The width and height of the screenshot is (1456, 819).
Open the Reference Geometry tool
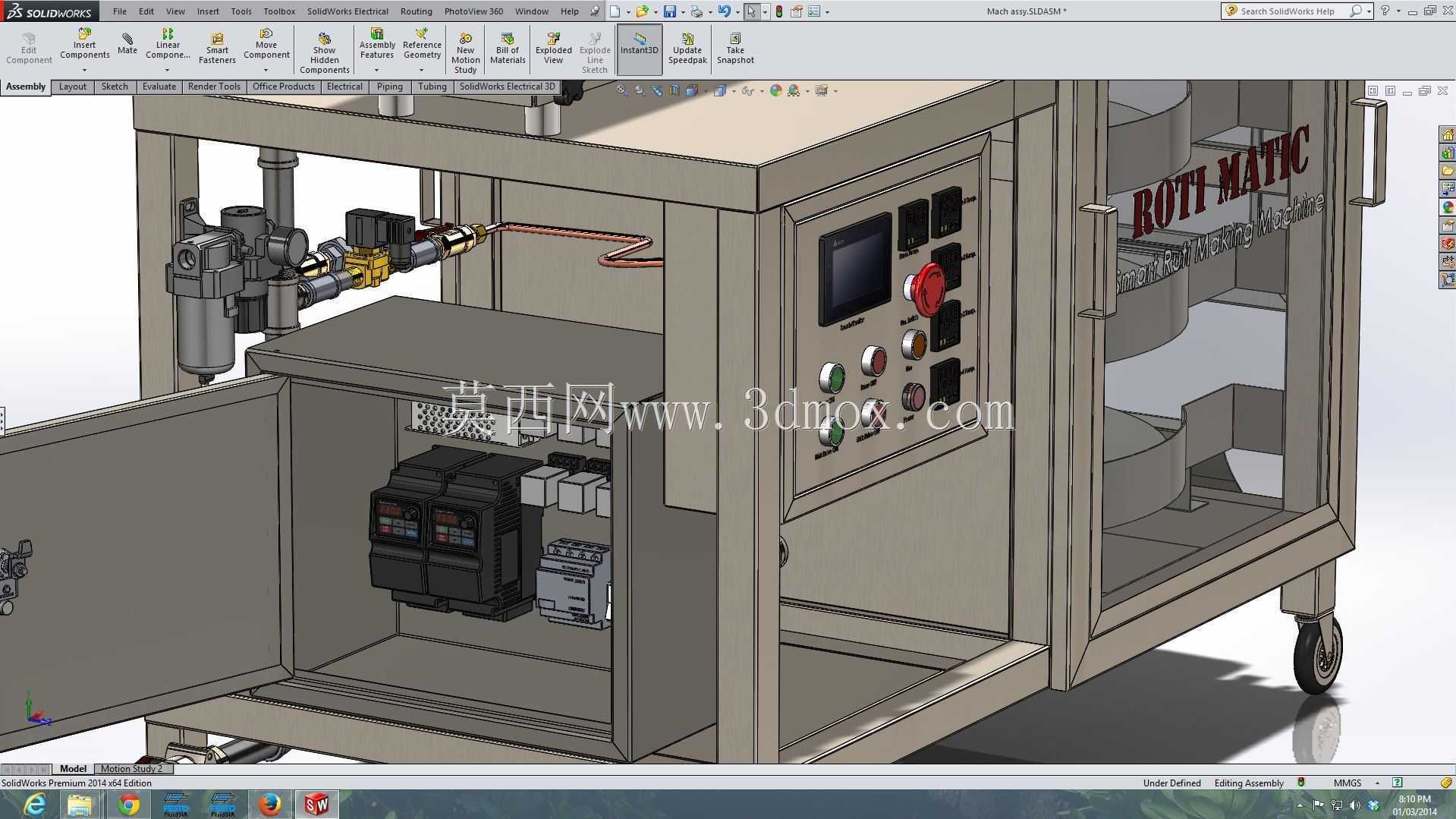click(422, 44)
